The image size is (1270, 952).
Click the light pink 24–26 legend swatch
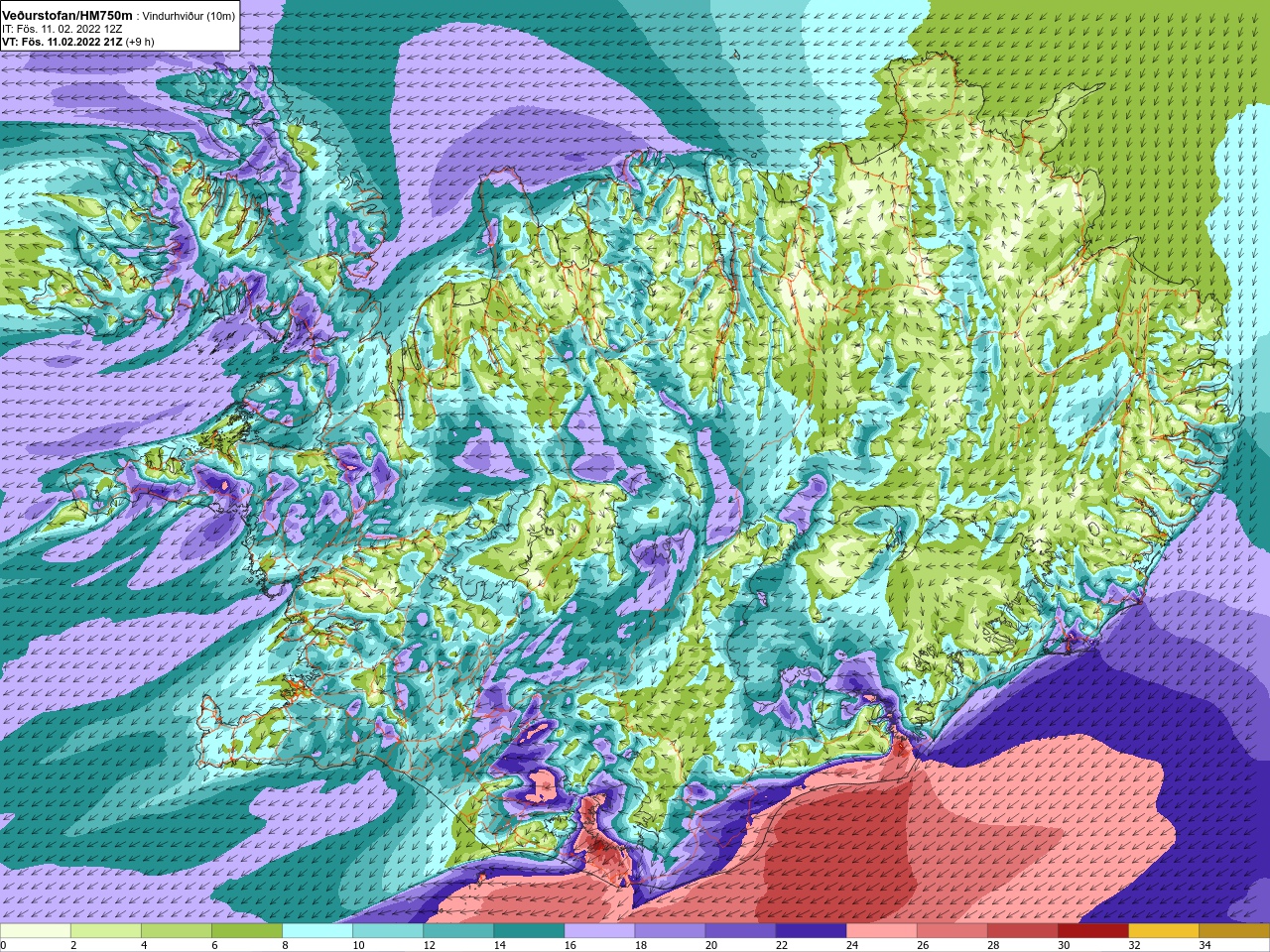tap(881, 931)
